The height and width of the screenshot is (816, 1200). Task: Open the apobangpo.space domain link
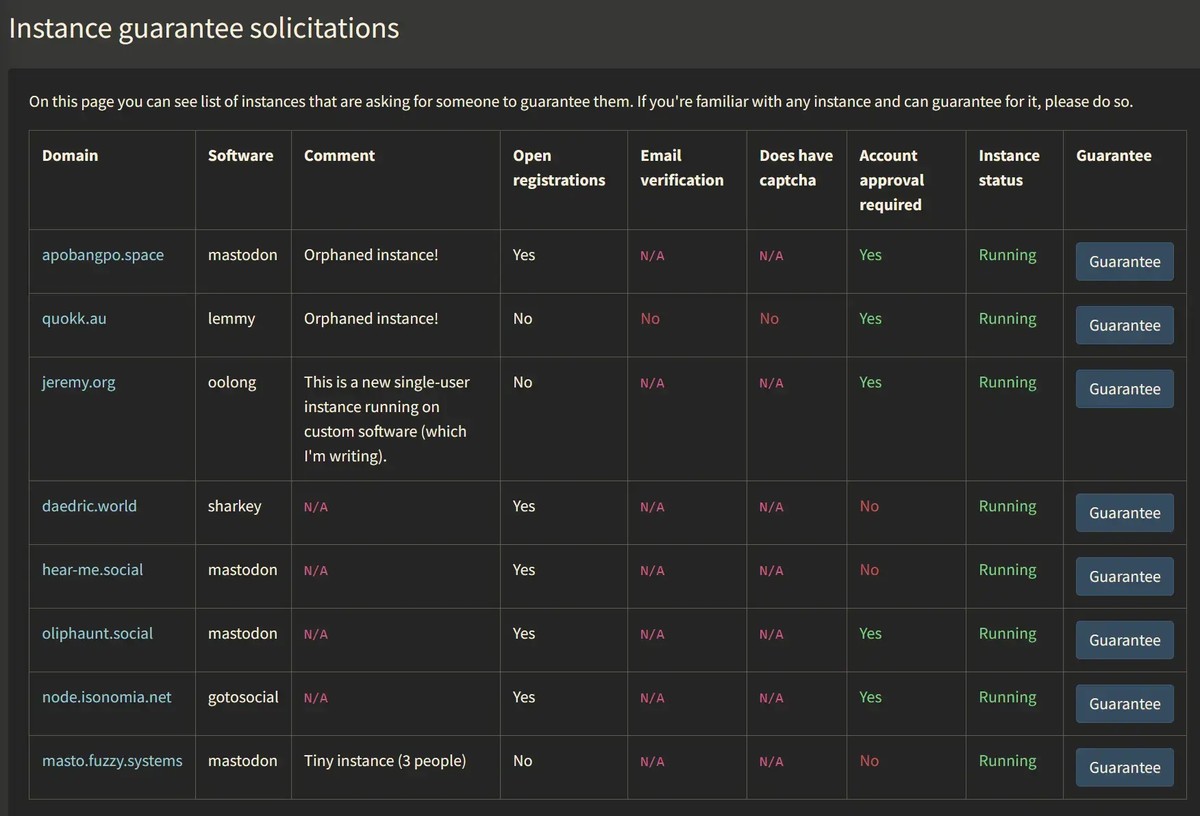102,255
